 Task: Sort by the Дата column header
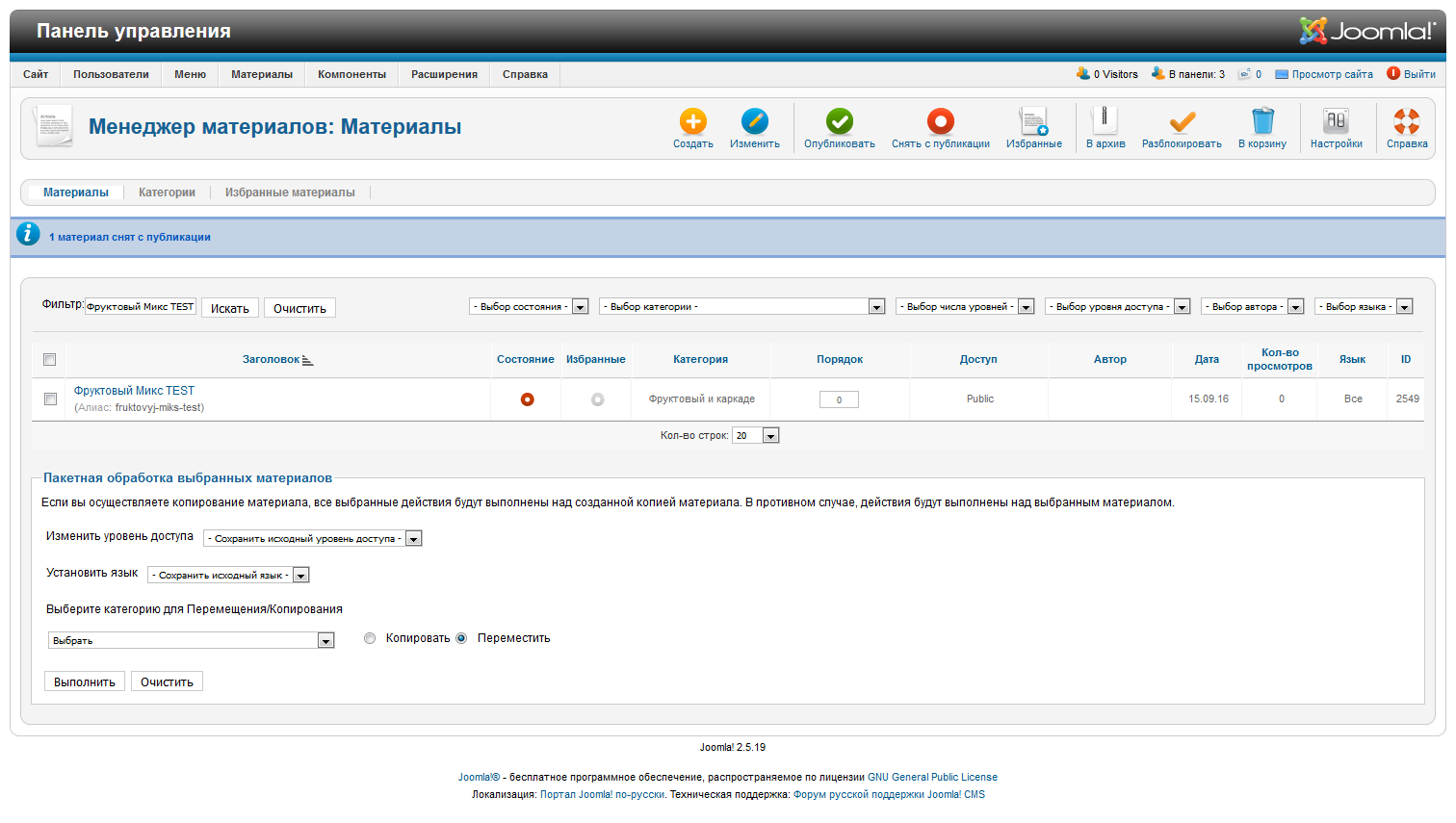coord(1207,359)
